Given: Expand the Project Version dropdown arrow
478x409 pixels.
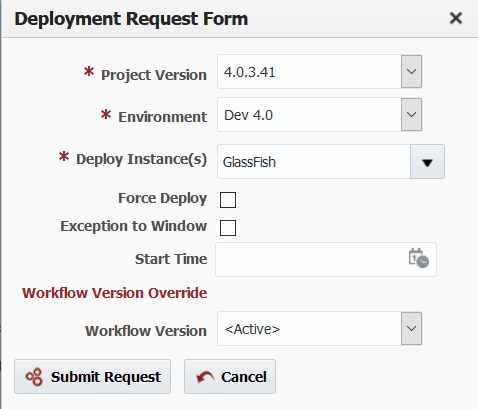Looking at the screenshot, I should coord(411,72).
